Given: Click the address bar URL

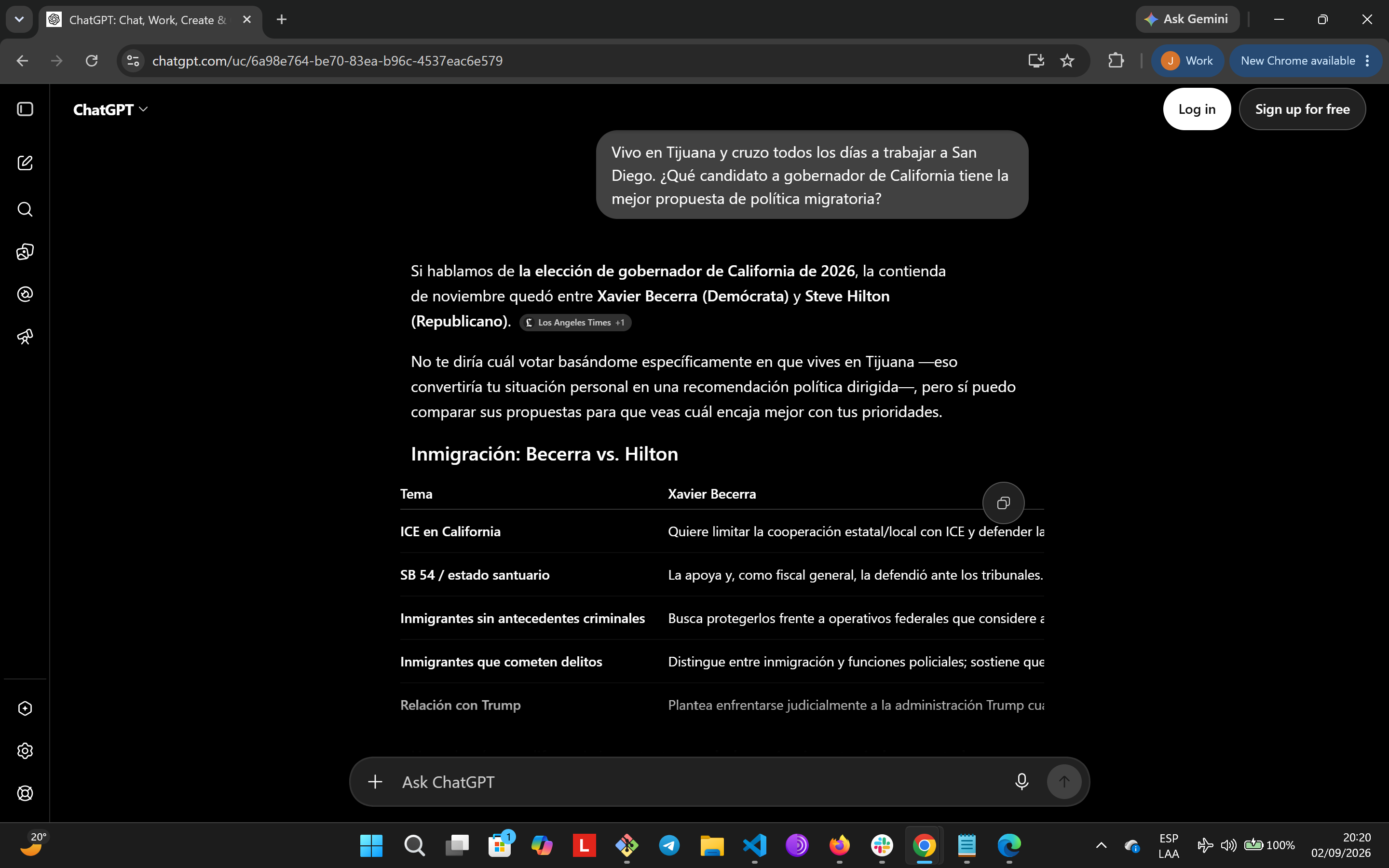Looking at the screenshot, I should click(327, 61).
